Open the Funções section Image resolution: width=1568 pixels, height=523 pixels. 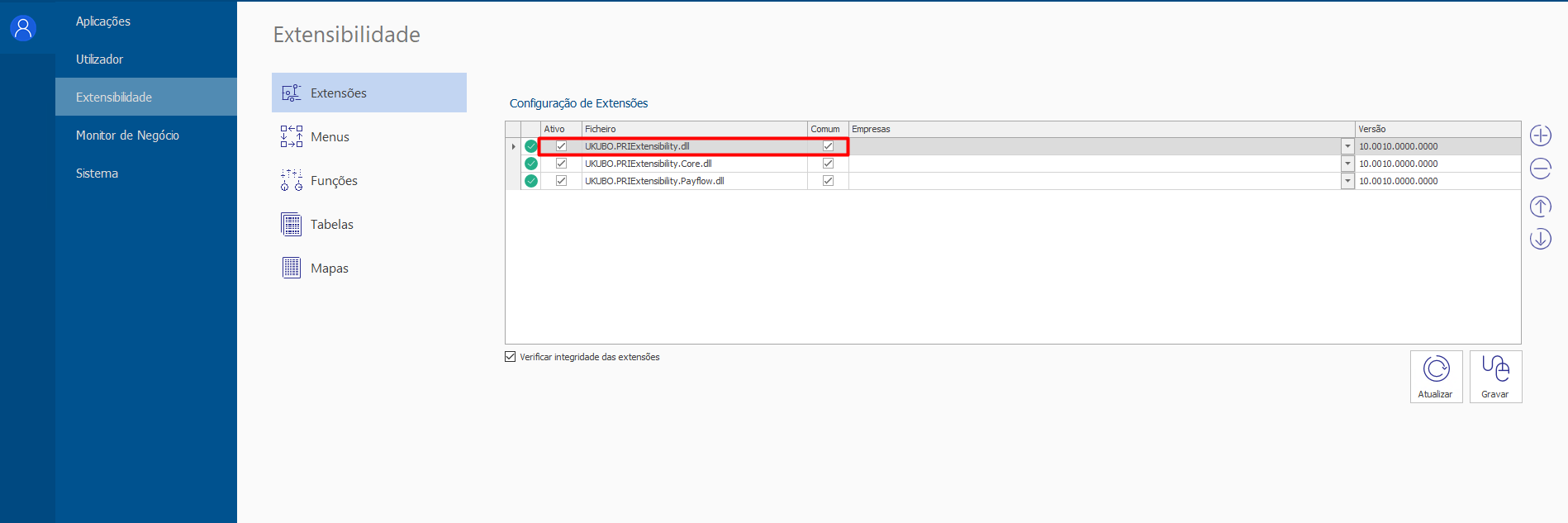pos(334,181)
